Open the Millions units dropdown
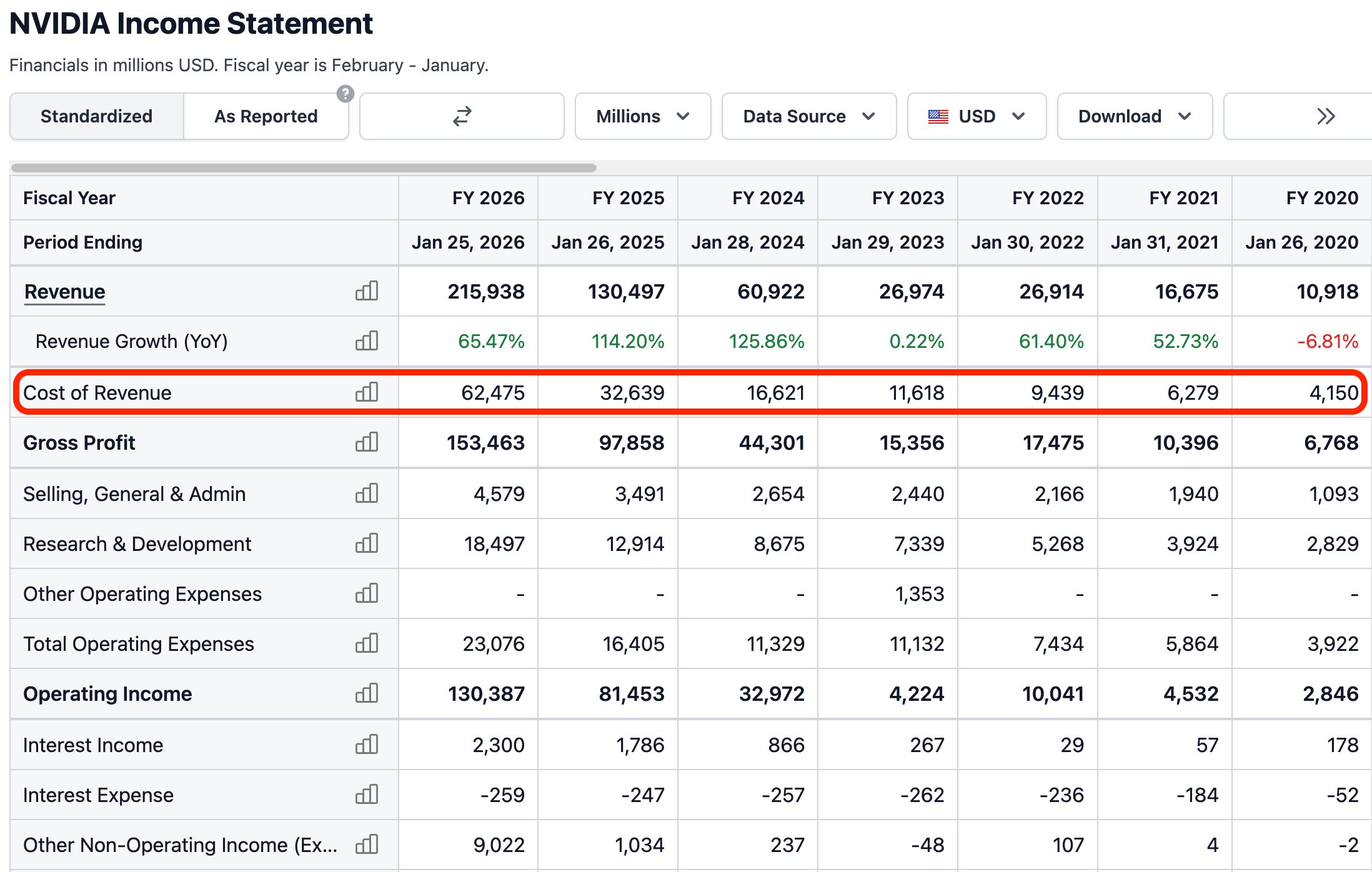This screenshot has width=1372, height=872. tap(643, 116)
